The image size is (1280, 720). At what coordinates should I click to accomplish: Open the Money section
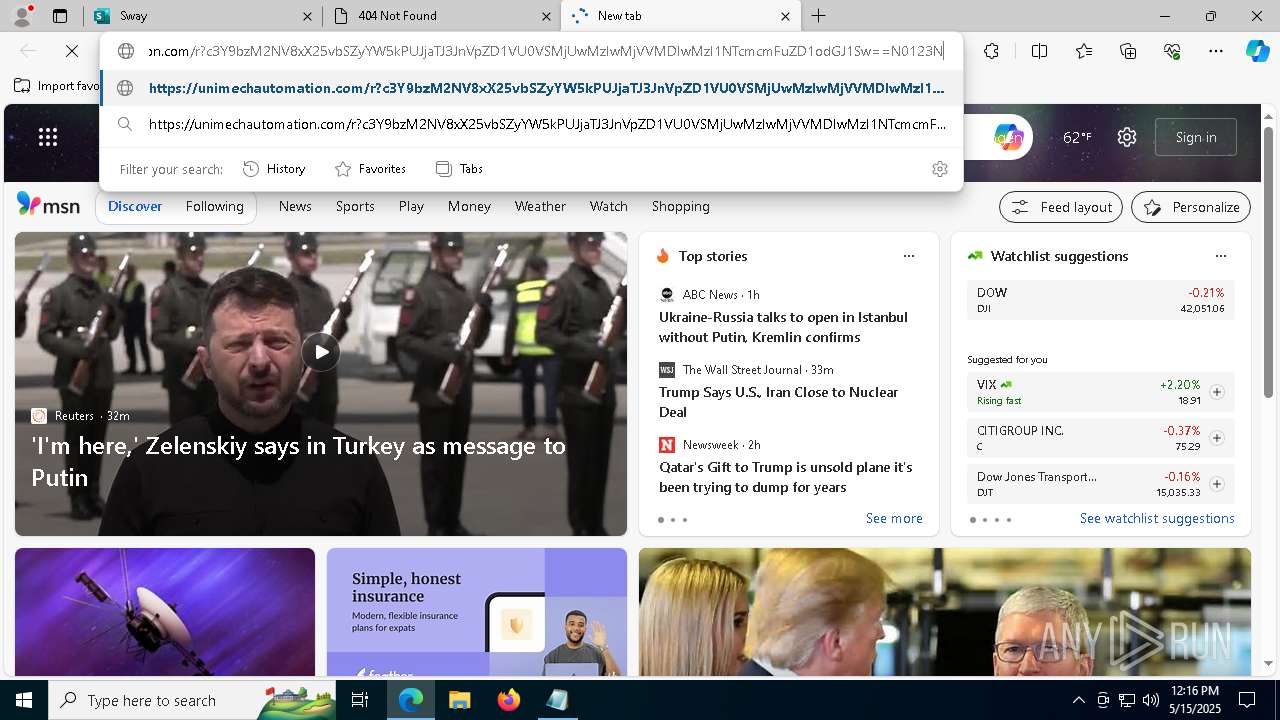pyautogui.click(x=469, y=206)
